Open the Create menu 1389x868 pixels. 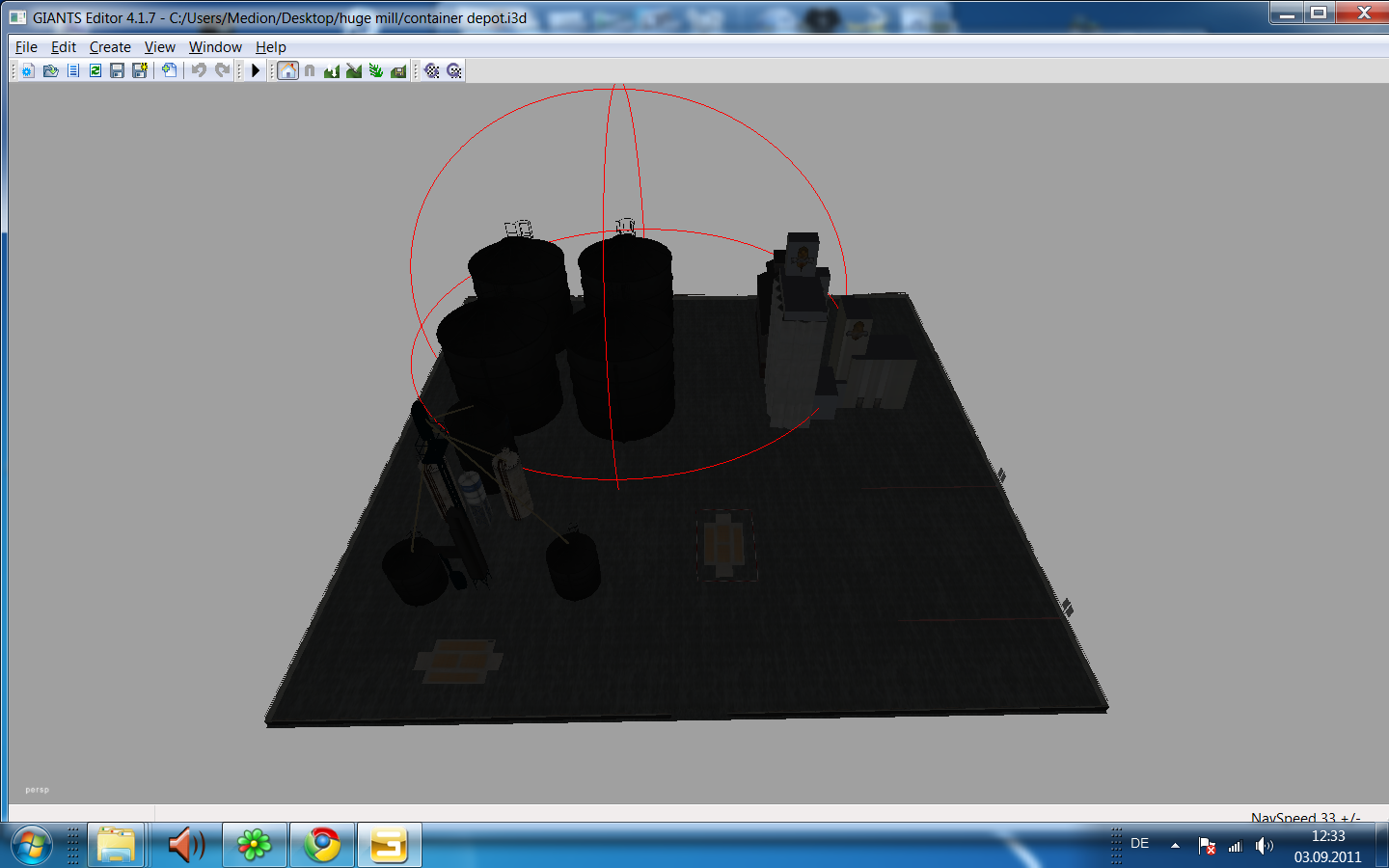click(x=110, y=46)
